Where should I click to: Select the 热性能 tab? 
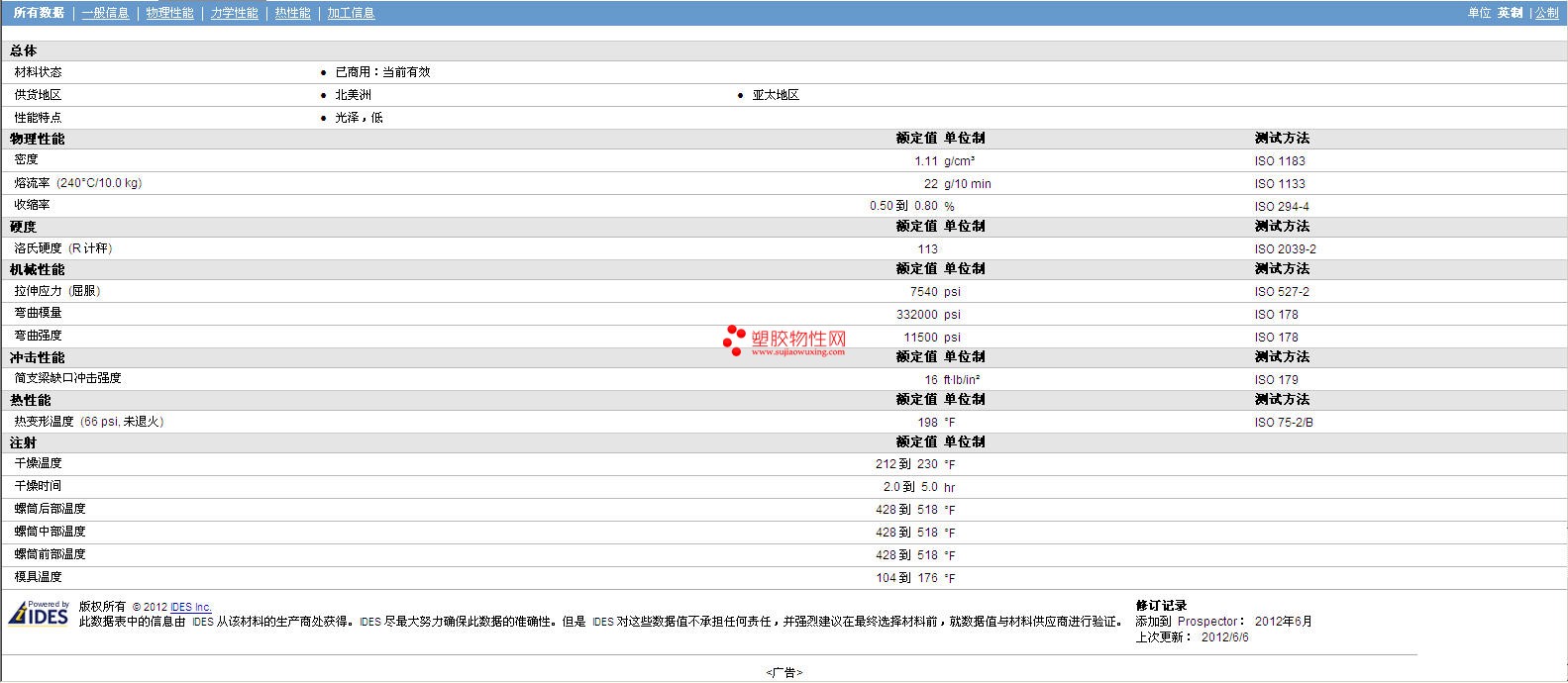click(x=292, y=13)
